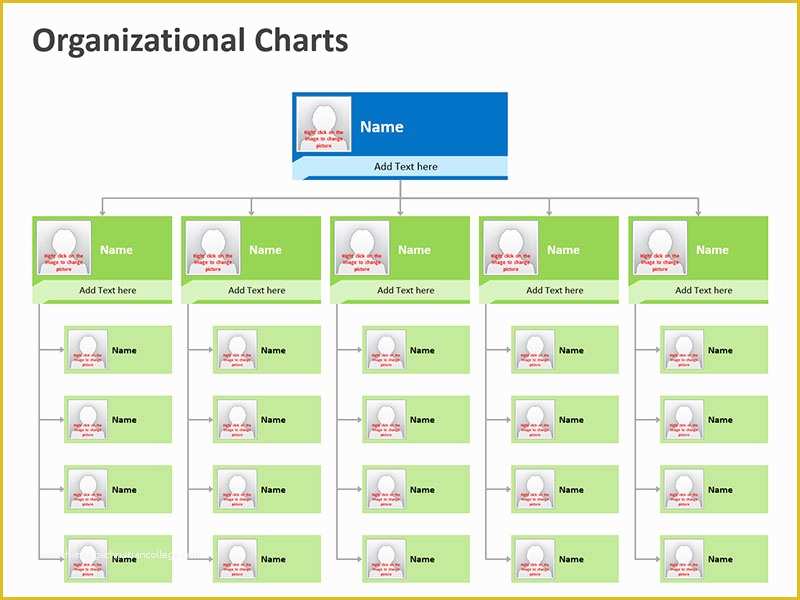800x600 pixels.
Task: Click fourth subordinate avatar under the third manager
Action: click(x=386, y=559)
